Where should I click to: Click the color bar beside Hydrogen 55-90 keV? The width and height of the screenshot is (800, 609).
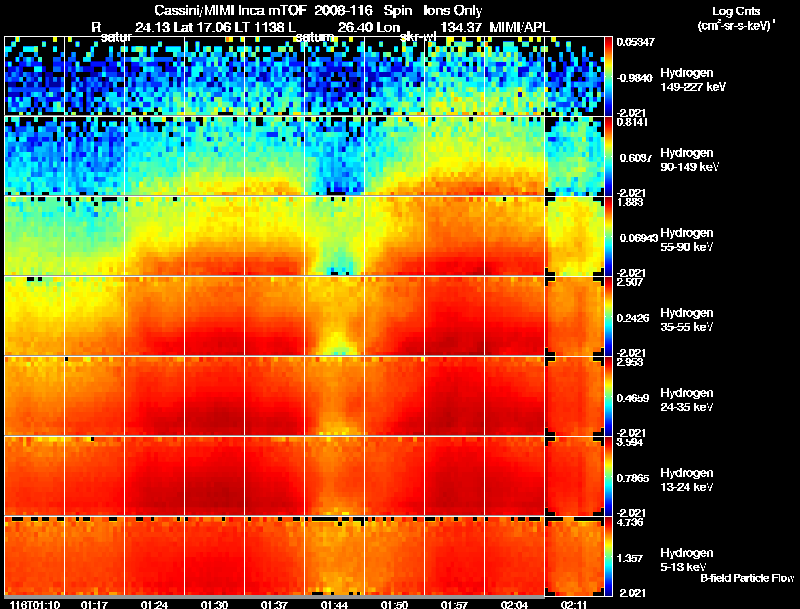608,236
